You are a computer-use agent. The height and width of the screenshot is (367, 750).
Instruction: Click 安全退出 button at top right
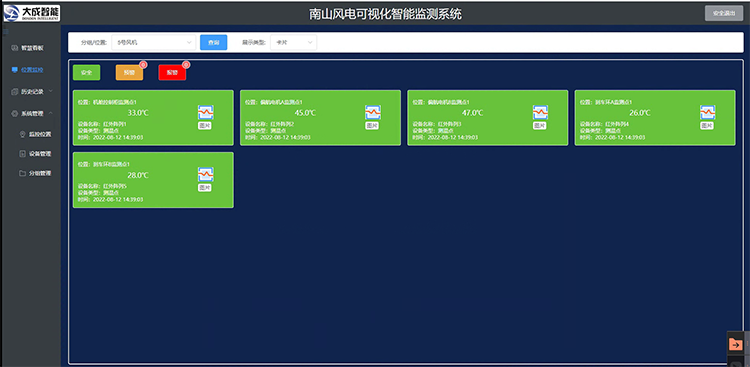click(724, 13)
